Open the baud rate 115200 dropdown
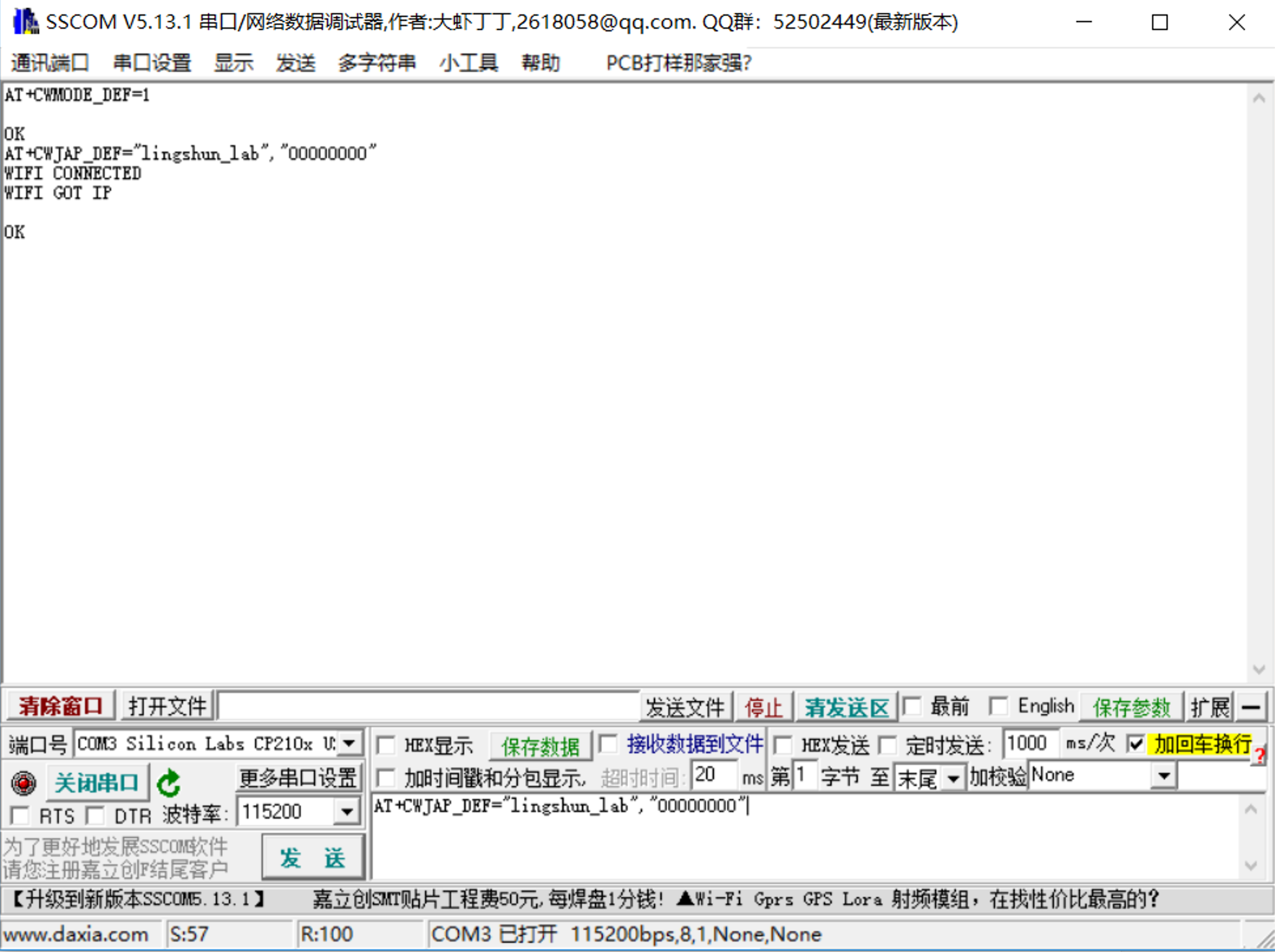 pos(347,812)
